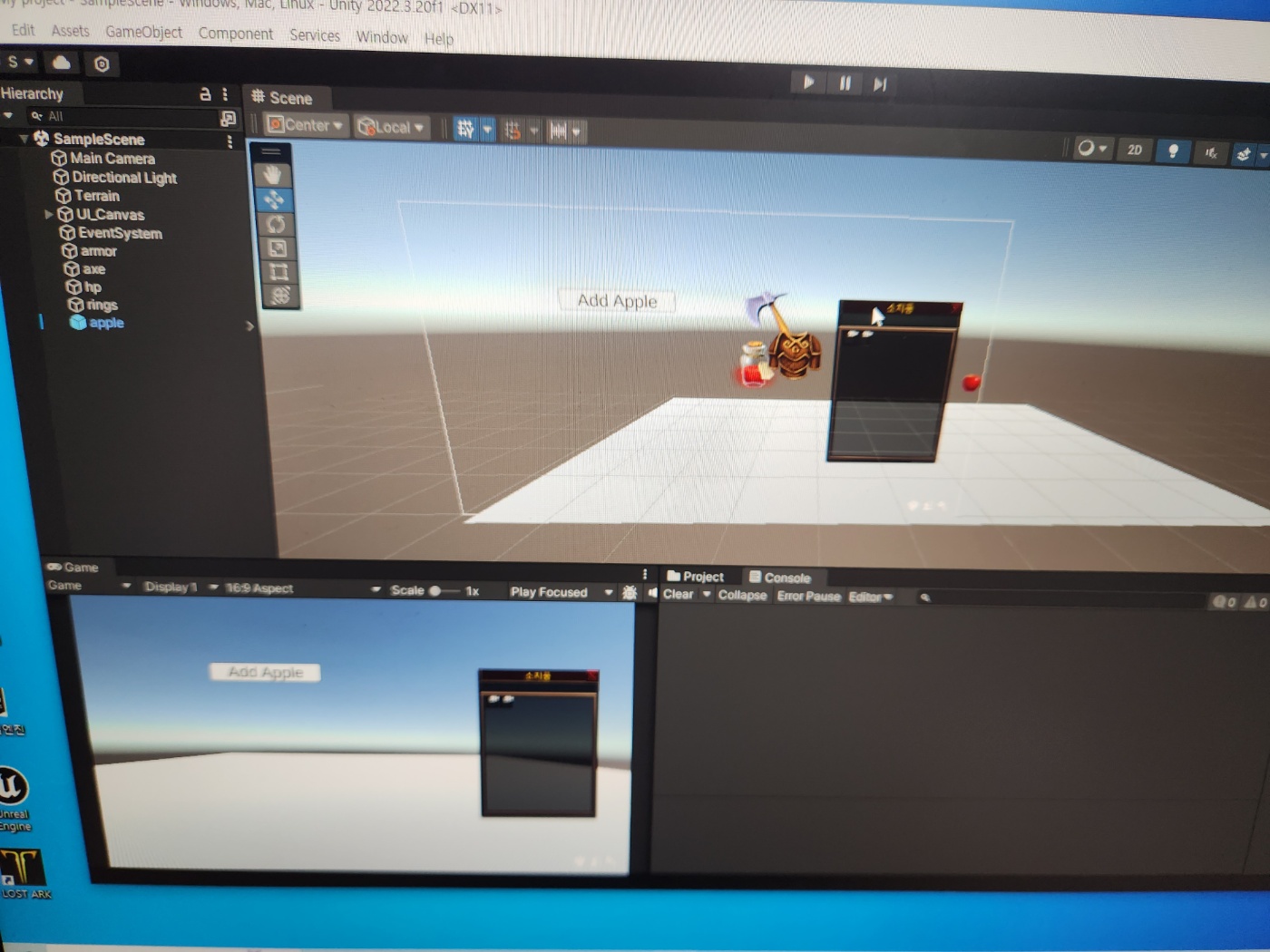The height and width of the screenshot is (952, 1270).
Task: Toggle snap increment button
Action: coord(558,131)
